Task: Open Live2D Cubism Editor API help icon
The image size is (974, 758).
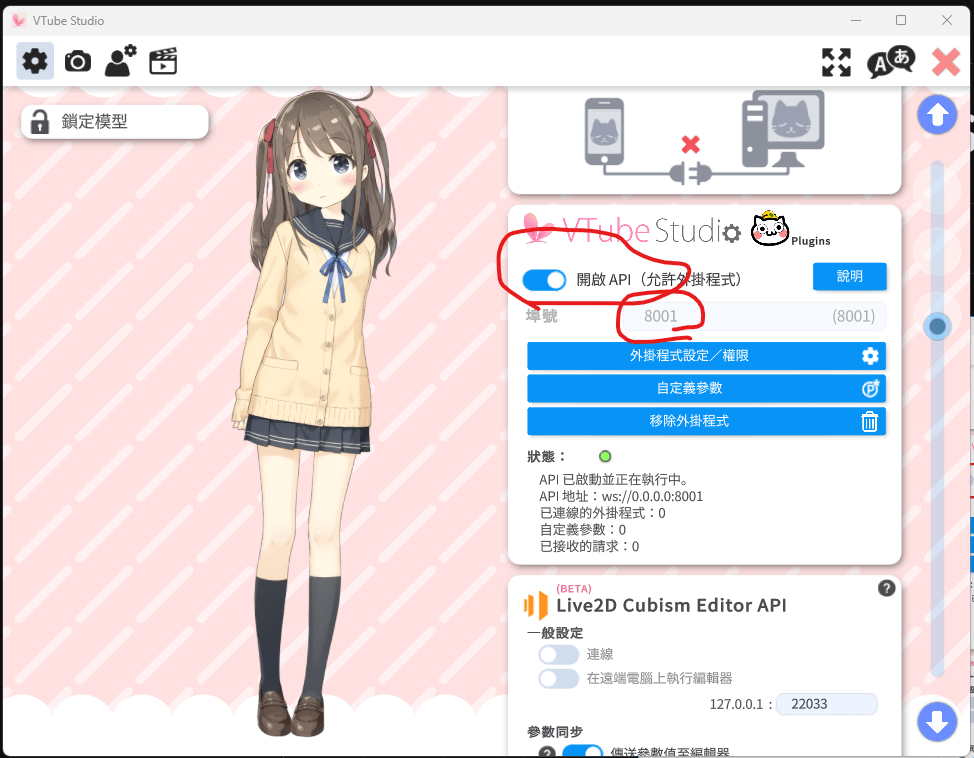Action: point(886,588)
